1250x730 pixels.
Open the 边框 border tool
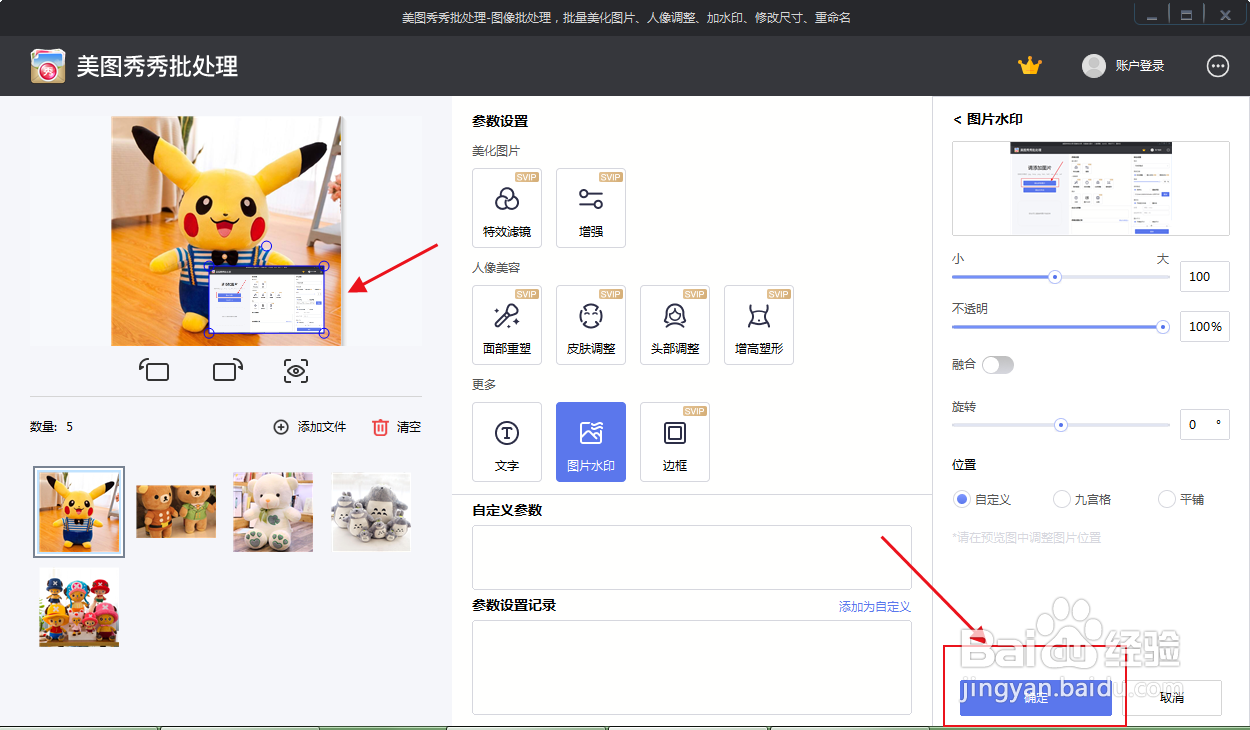tap(675, 442)
